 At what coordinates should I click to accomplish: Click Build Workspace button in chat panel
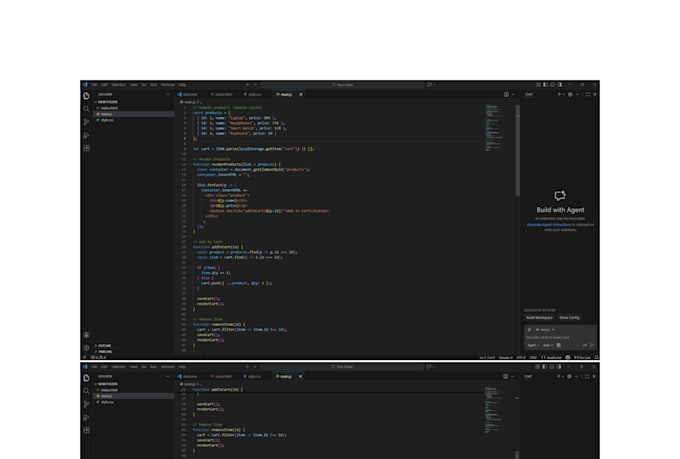click(539, 318)
